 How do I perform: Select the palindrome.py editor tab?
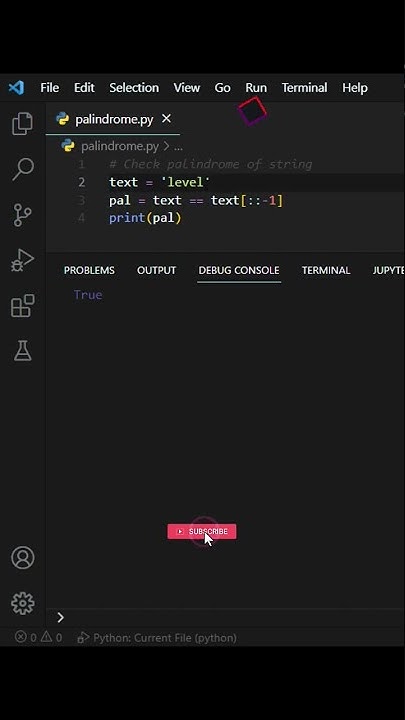113,119
